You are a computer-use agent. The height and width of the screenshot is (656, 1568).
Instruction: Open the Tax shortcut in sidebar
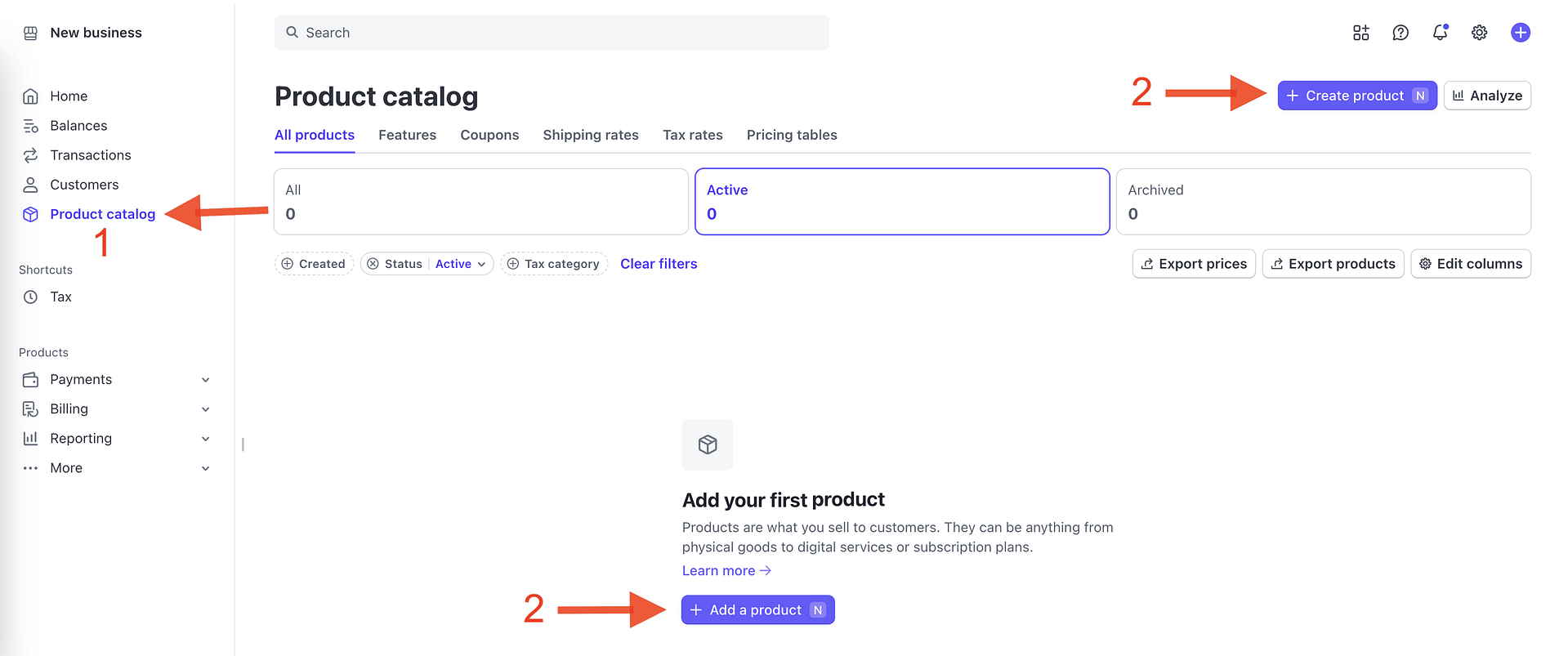coord(60,297)
